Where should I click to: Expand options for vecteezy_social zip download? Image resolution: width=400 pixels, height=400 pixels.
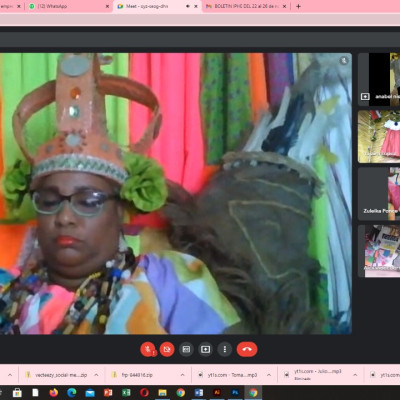(96, 375)
